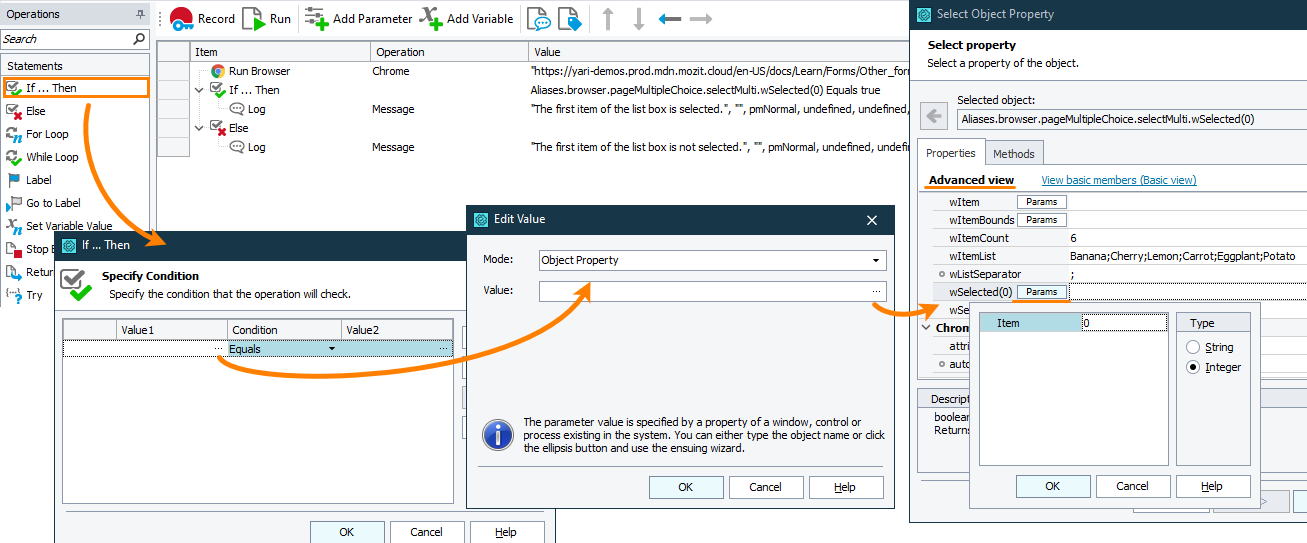Select the Go to Label icon
The height and width of the screenshot is (543, 1307).
pos(14,203)
